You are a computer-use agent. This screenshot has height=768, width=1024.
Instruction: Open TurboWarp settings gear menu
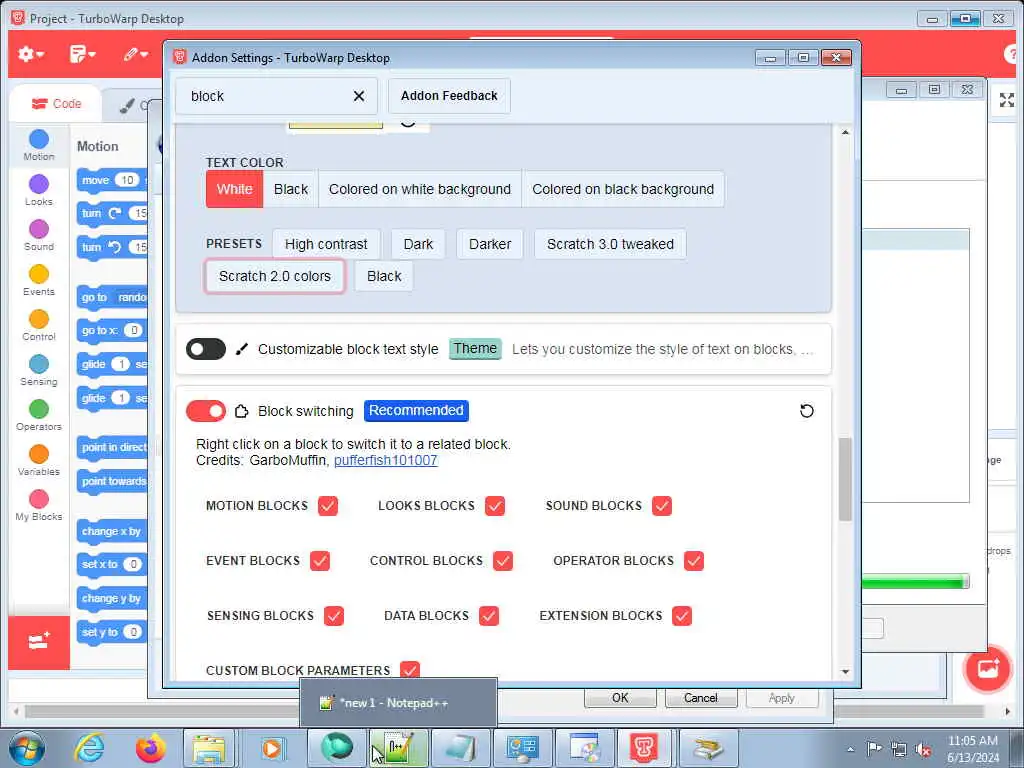tap(30, 54)
